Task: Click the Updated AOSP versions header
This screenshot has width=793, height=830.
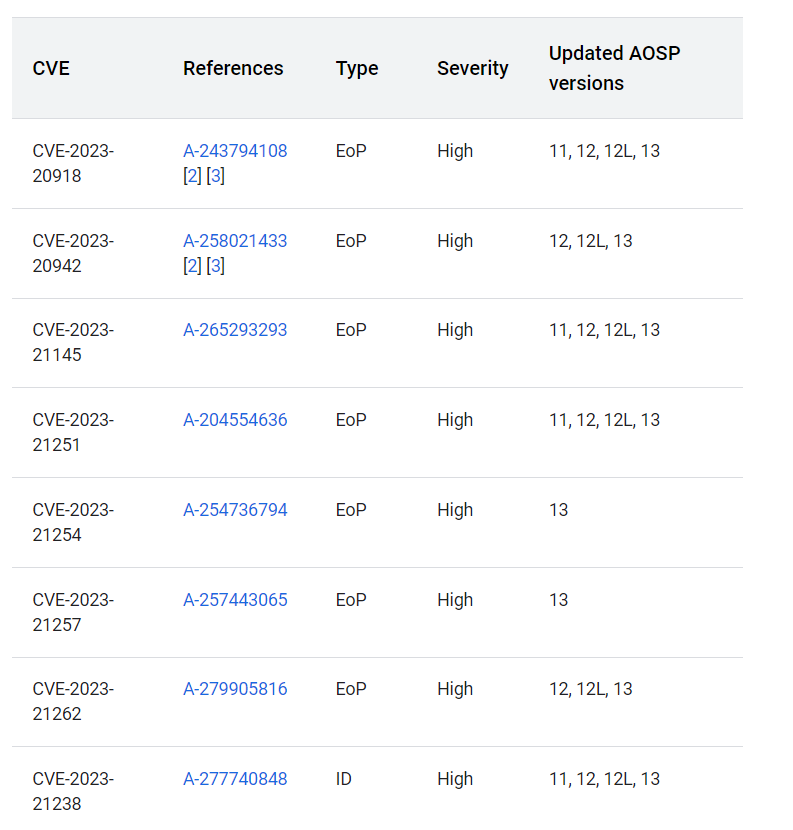Action: [x=614, y=68]
